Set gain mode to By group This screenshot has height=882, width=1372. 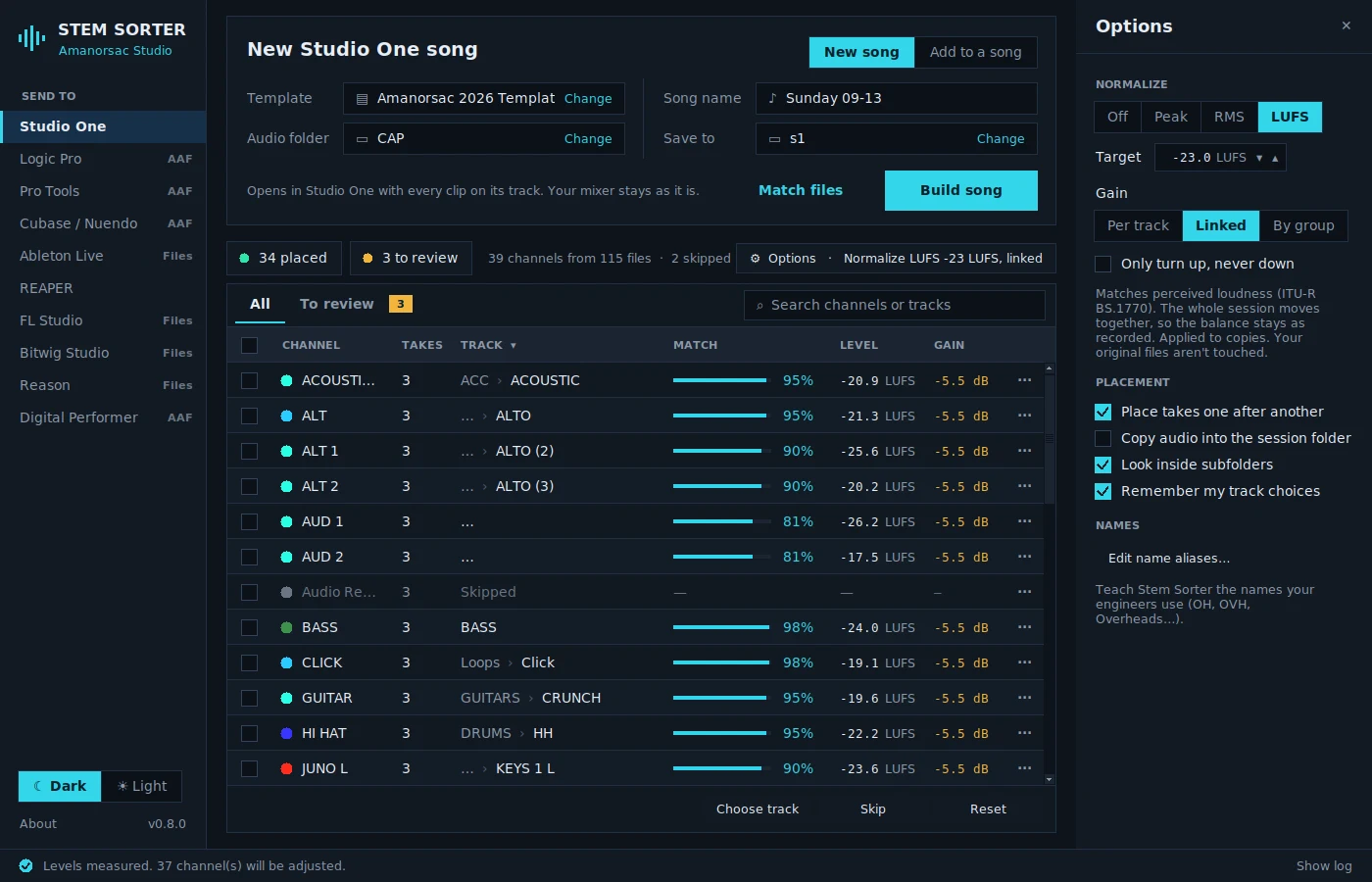pos(1303,225)
